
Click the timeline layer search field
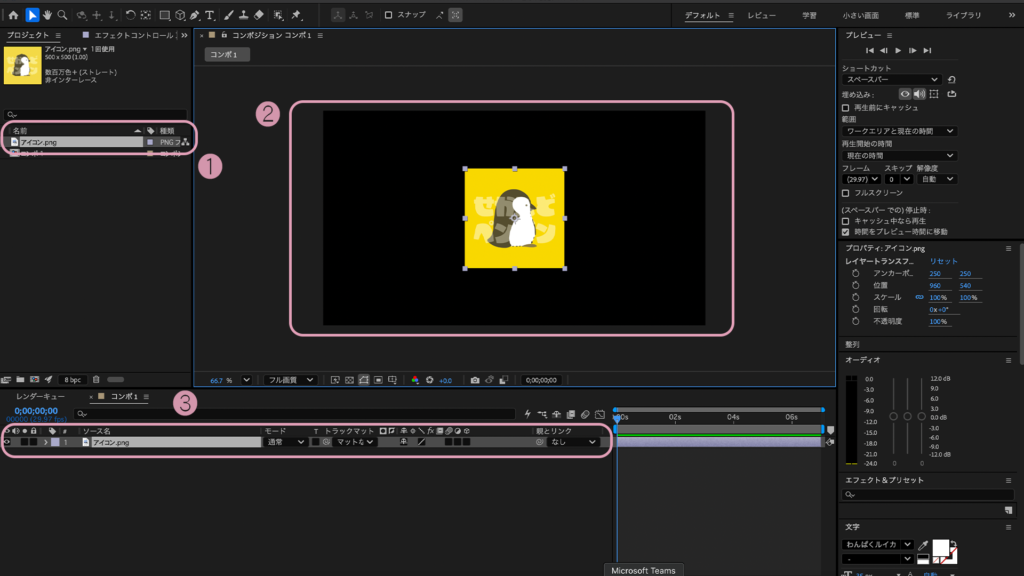[x=295, y=414]
